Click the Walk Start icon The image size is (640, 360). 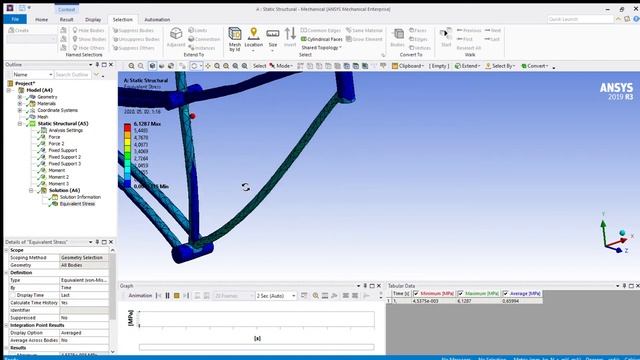tap(446, 38)
